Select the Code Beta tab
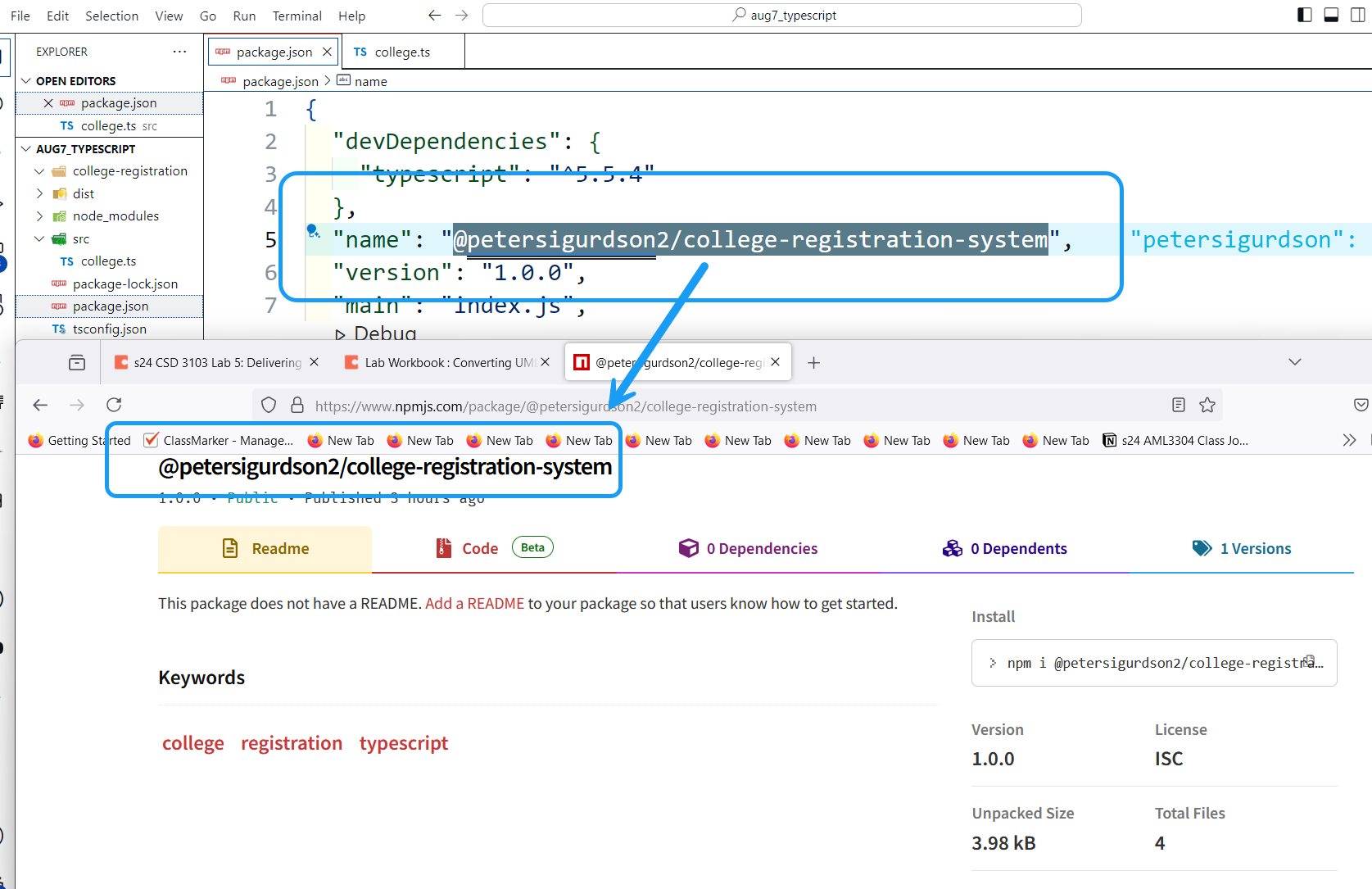 pyautogui.click(x=495, y=549)
